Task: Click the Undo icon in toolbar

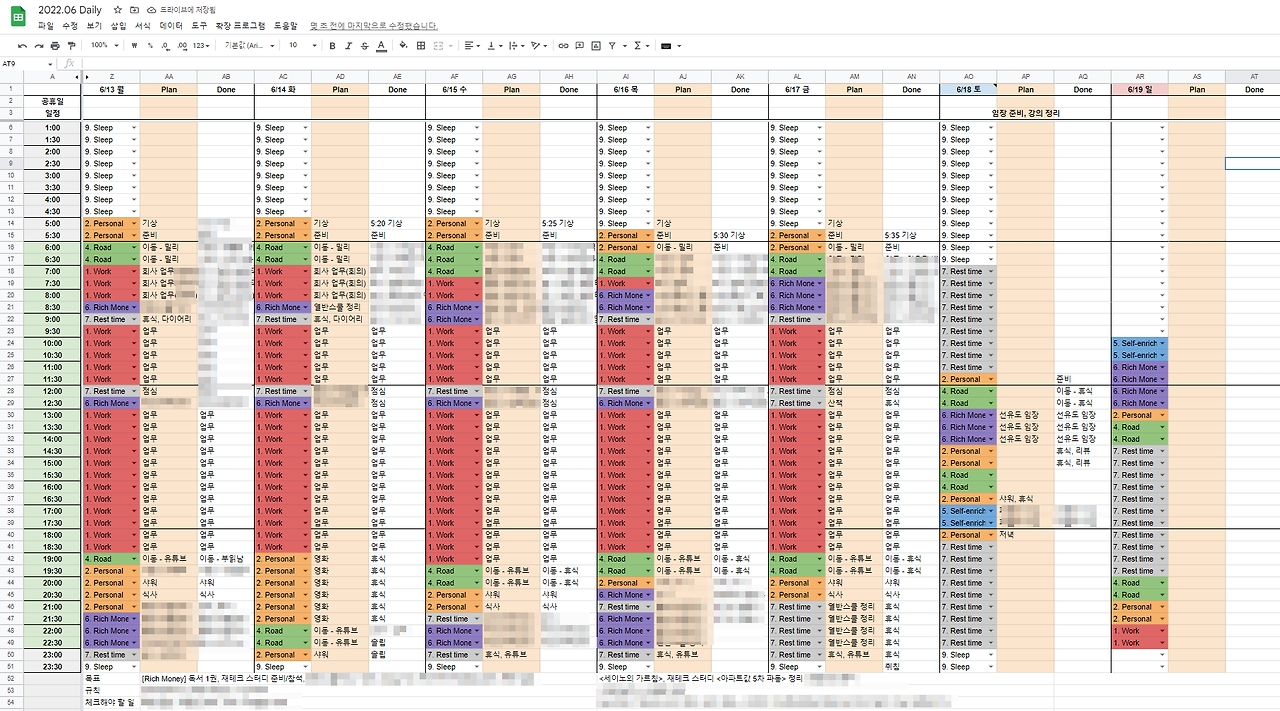Action: 22,45
